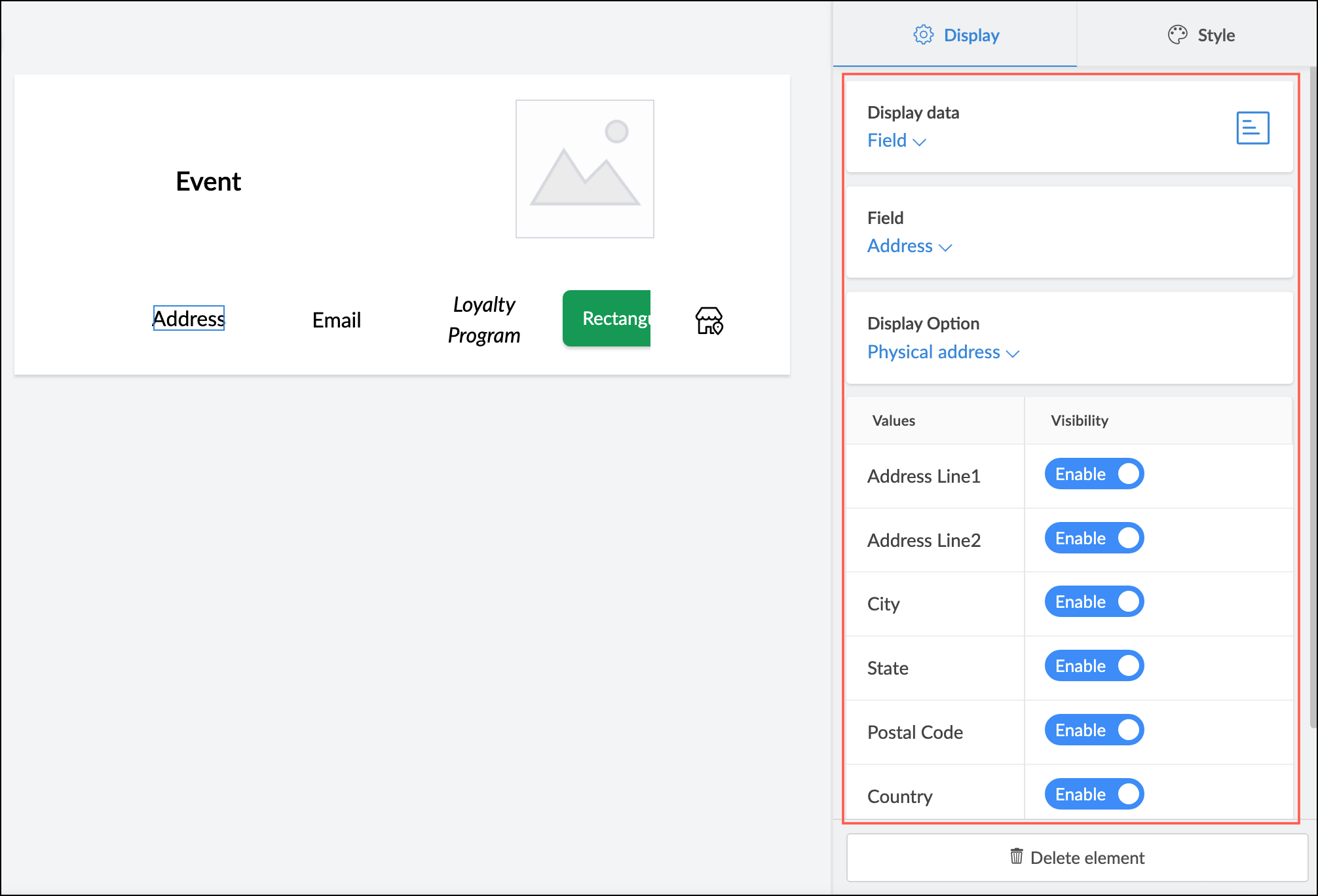Select the Email text element
1318x896 pixels.
tap(336, 320)
